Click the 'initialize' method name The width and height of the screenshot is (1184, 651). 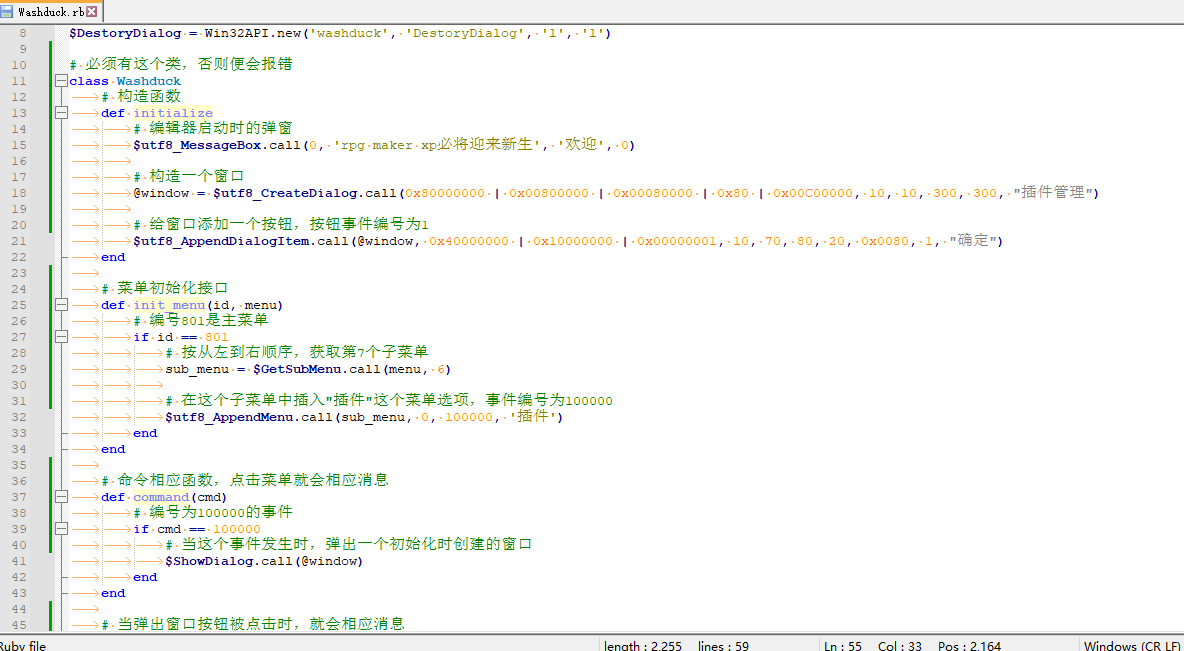(x=173, y=113)
